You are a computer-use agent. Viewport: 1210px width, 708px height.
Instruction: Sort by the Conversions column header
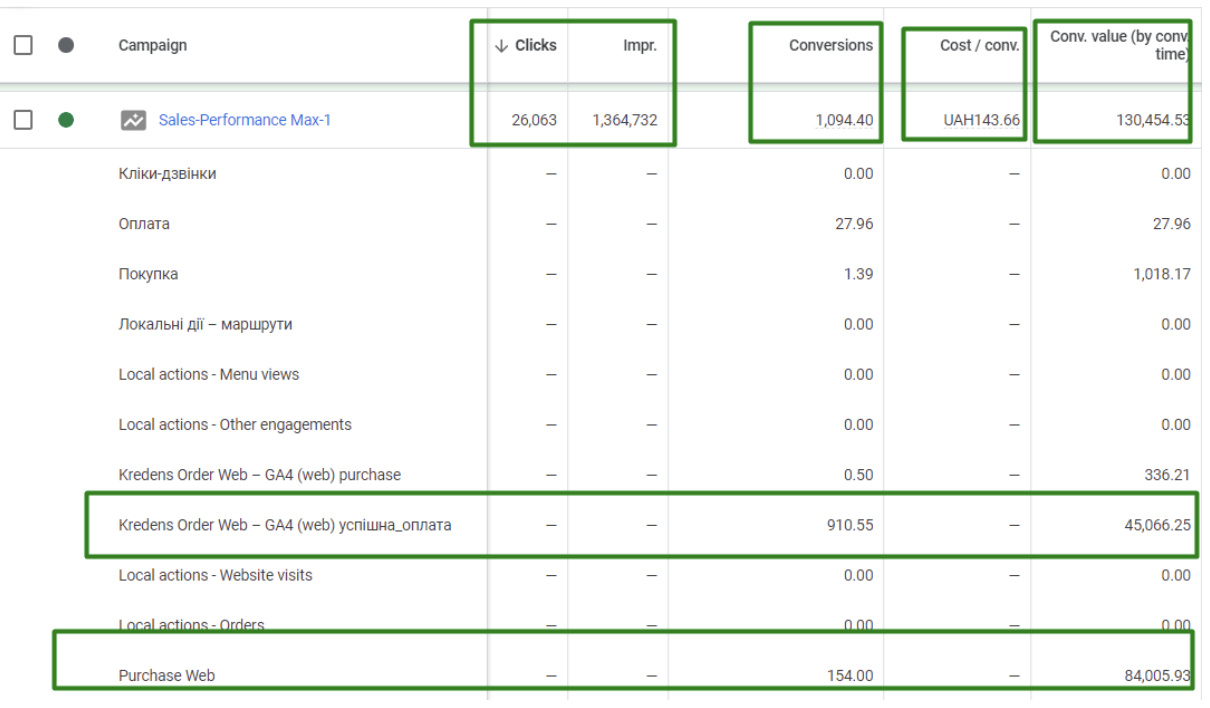coord(830,46)
